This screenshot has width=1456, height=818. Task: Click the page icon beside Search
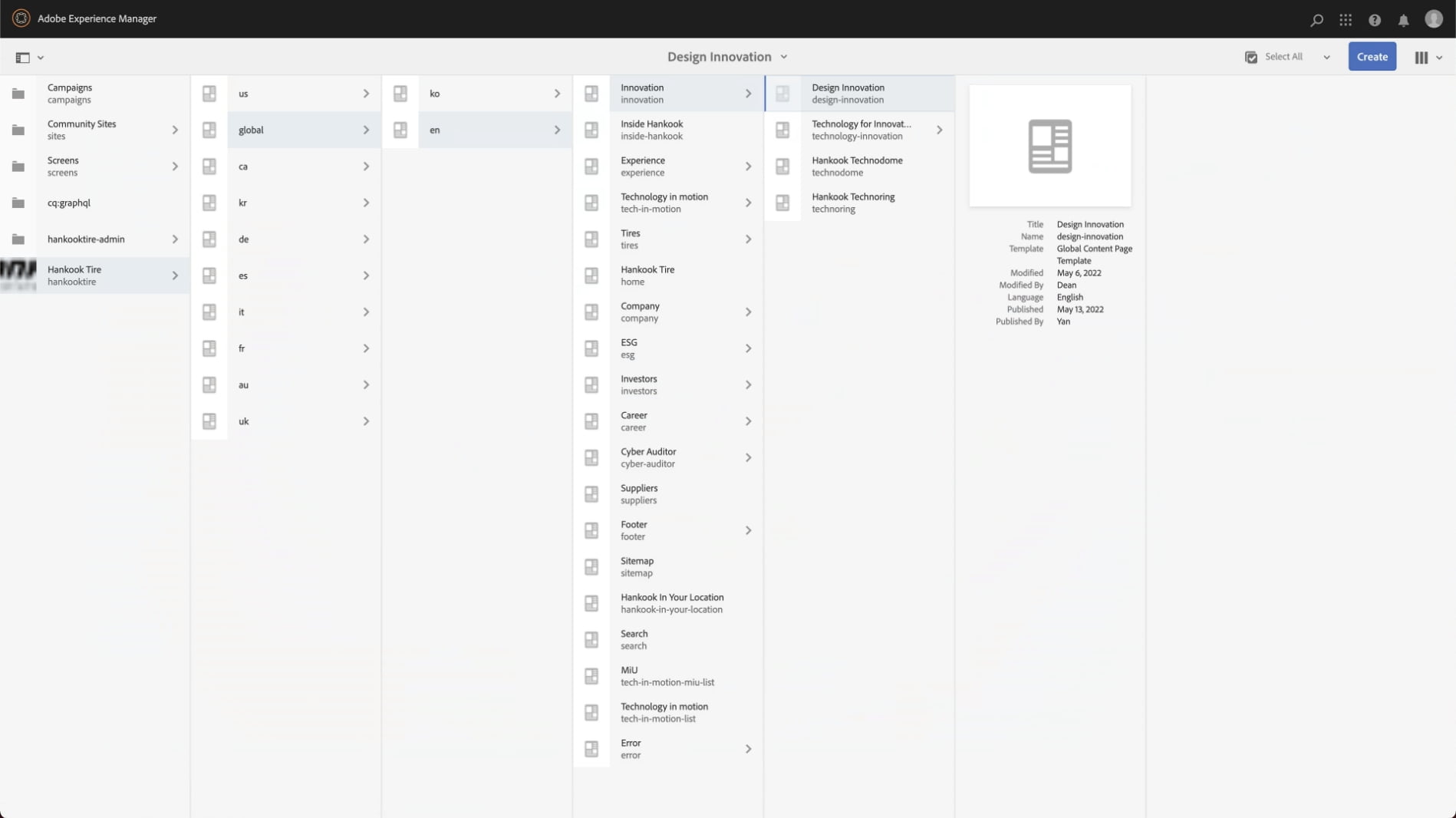pyautogui.click(x=591, y=640)
